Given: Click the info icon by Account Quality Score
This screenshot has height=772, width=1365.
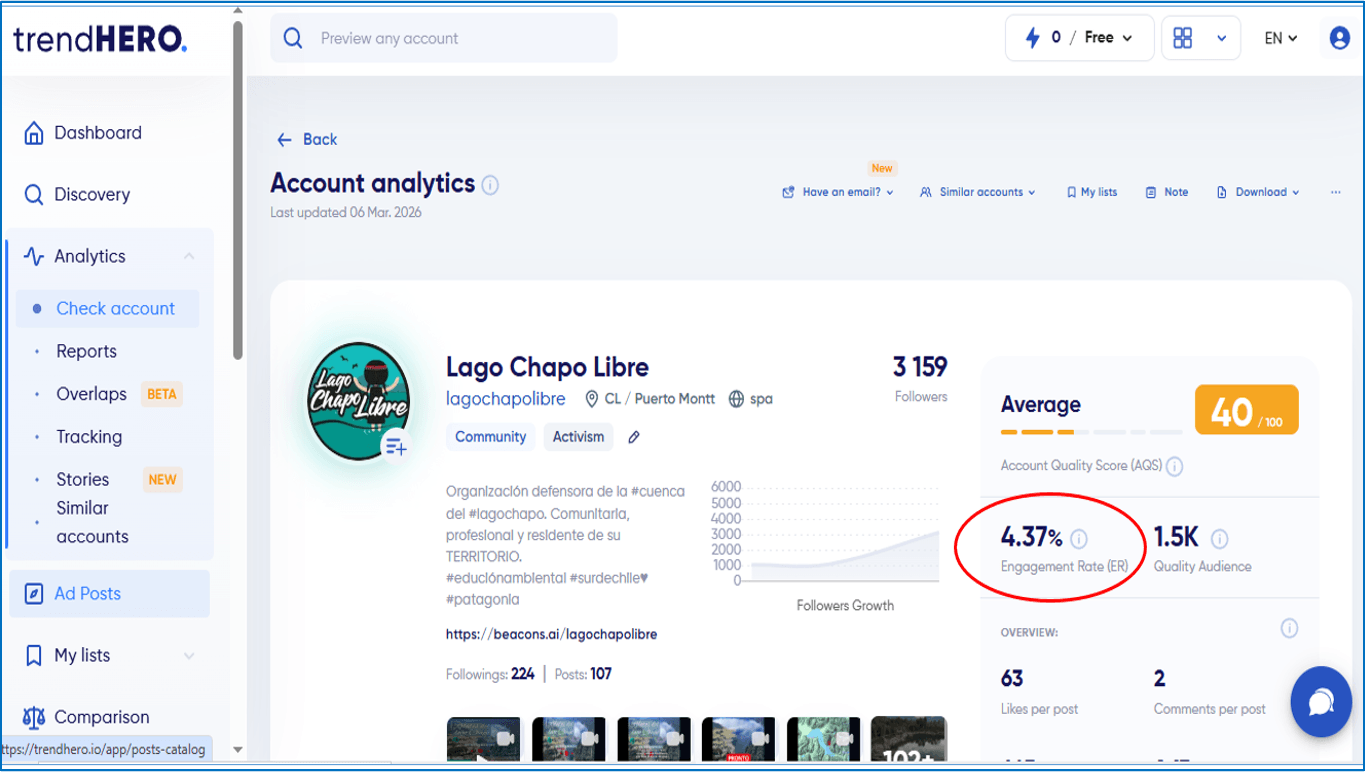Looking at the screenshot, I should (x=1175, y=466).
